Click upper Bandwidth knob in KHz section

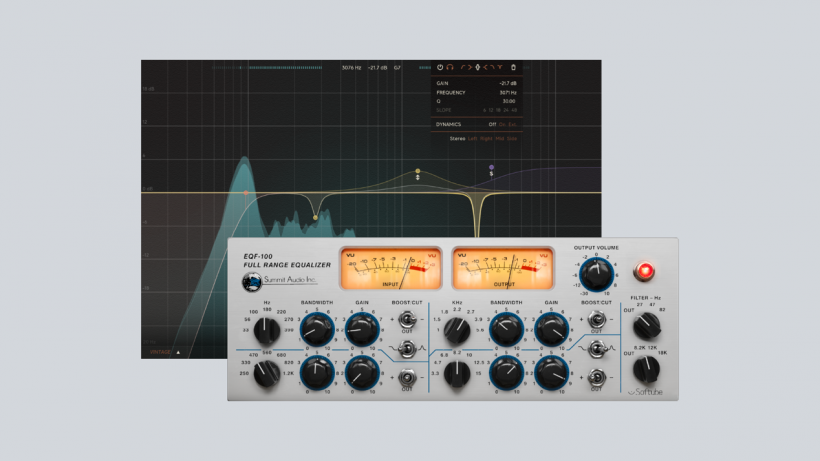click(506, 330)
